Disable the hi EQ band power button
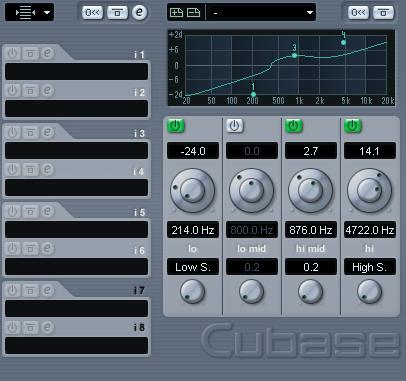 coord(353,126)
